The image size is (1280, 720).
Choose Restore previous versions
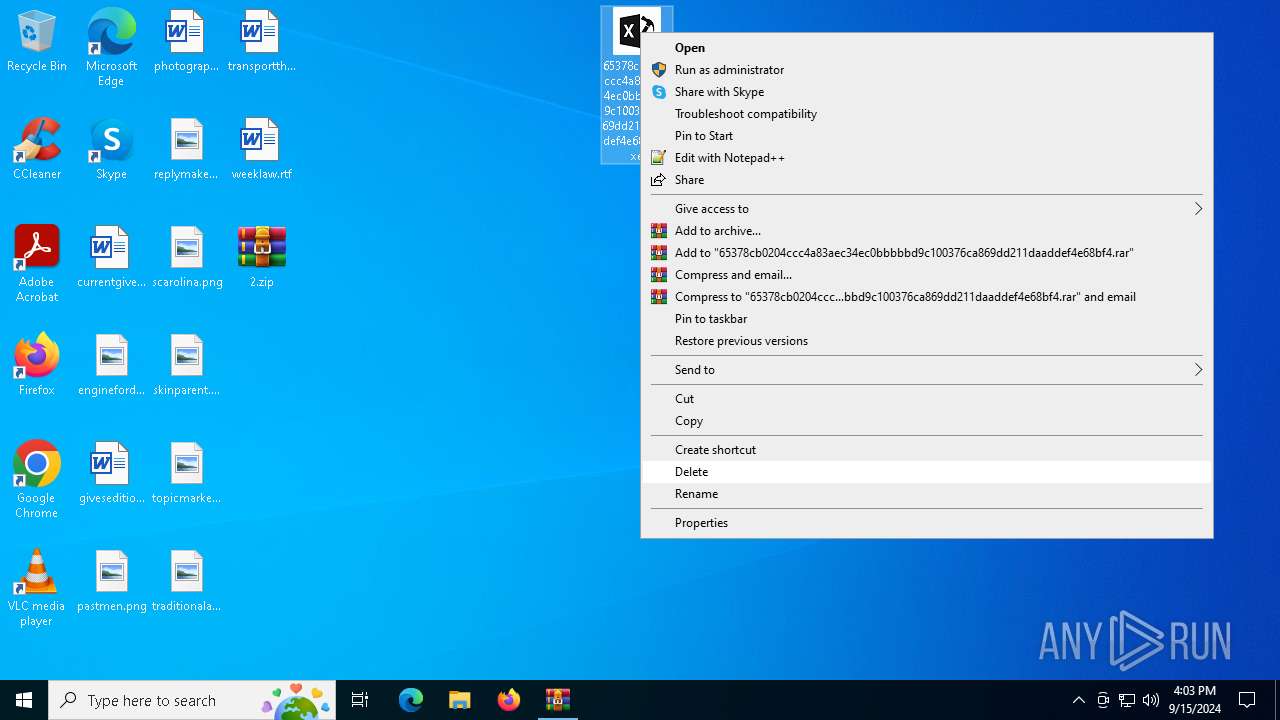(927, 341)
